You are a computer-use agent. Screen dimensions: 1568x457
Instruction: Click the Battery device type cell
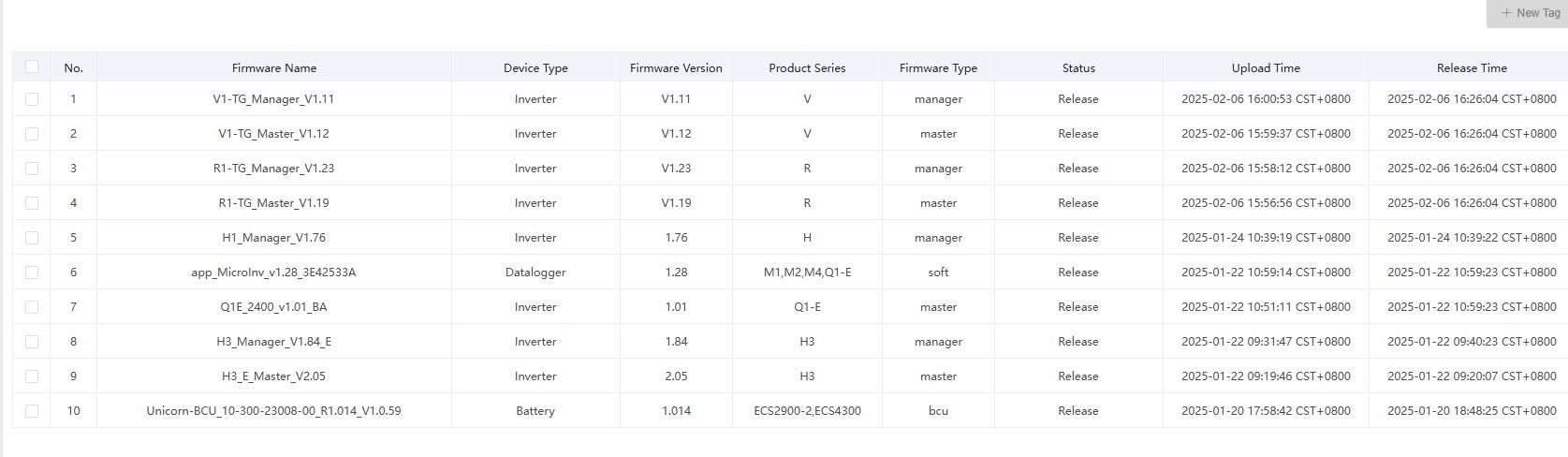click(x=535, y=411)
